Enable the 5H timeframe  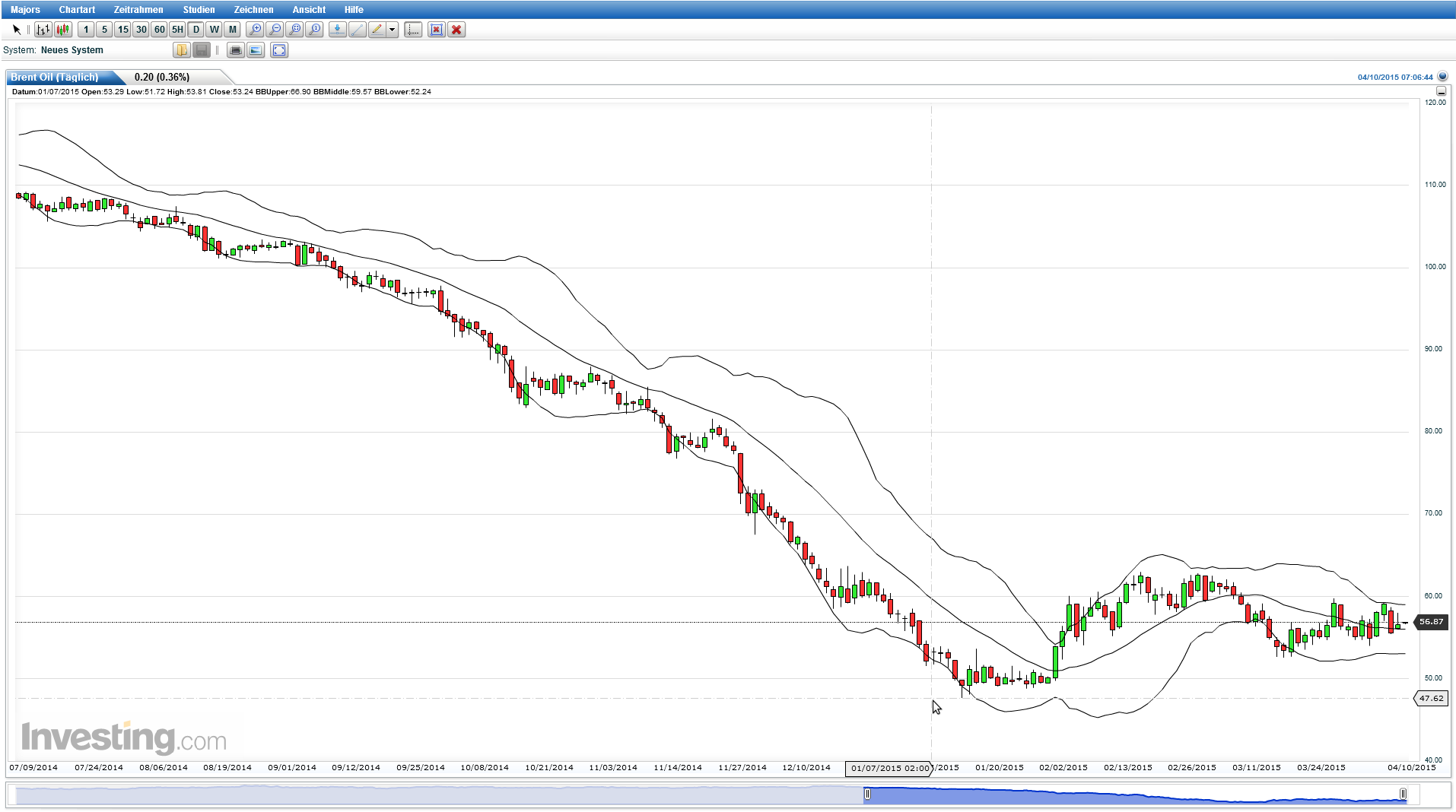point(176,30)
